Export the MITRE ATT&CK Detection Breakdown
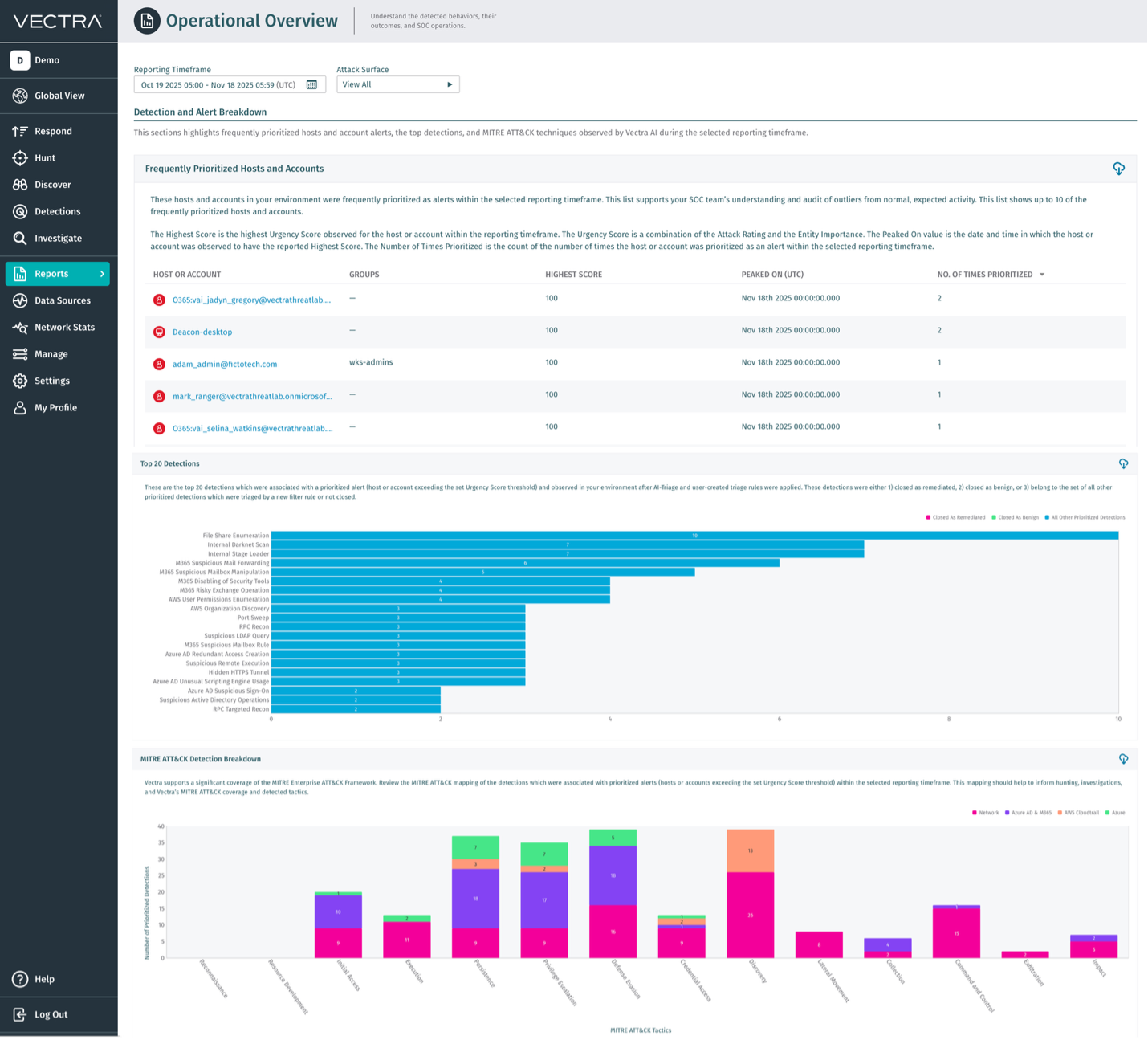Screen dimensions: 1148x1040 click(x=1124, y=758)
